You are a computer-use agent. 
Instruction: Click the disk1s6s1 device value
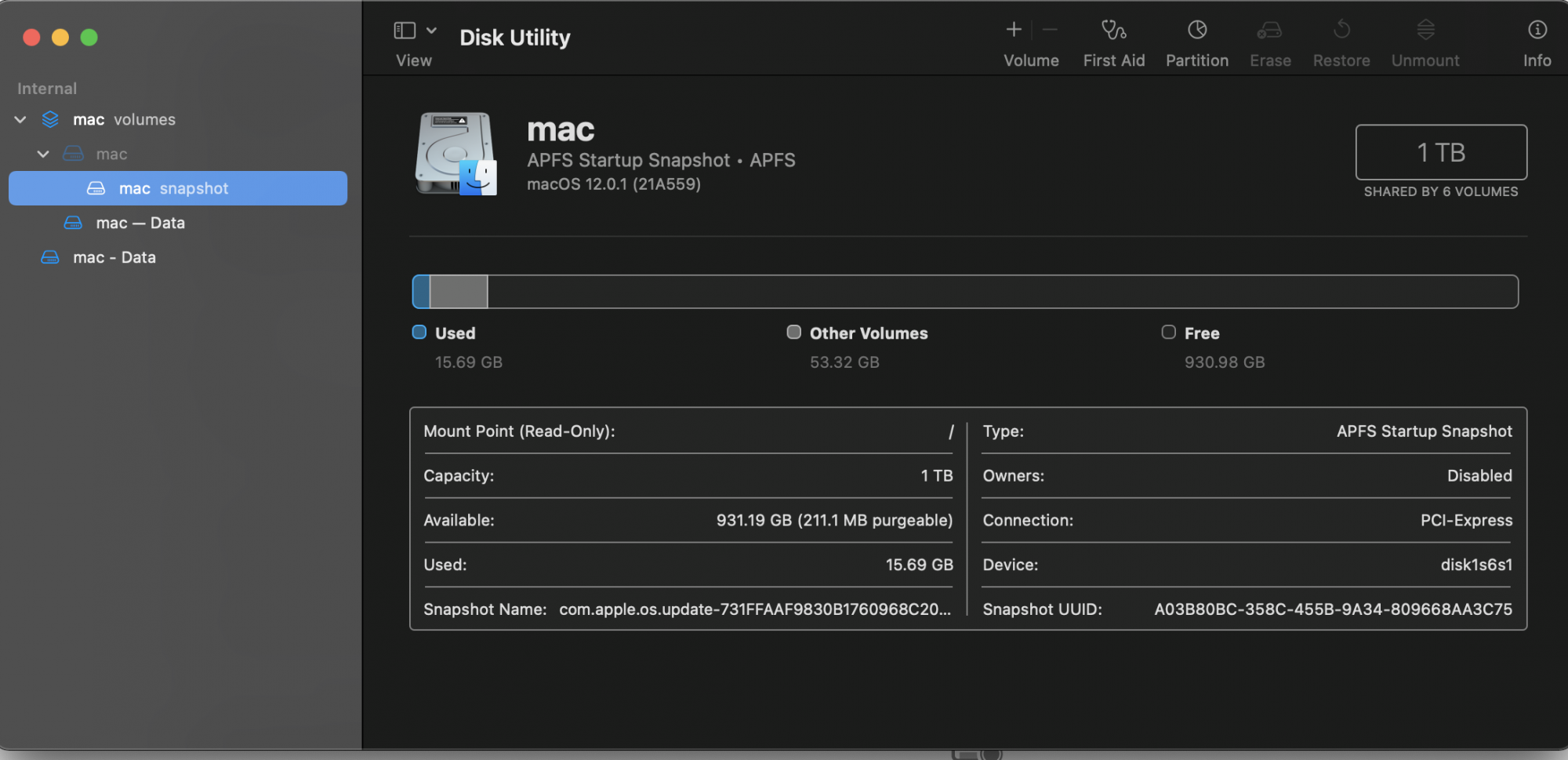(x=1476, y=565)
